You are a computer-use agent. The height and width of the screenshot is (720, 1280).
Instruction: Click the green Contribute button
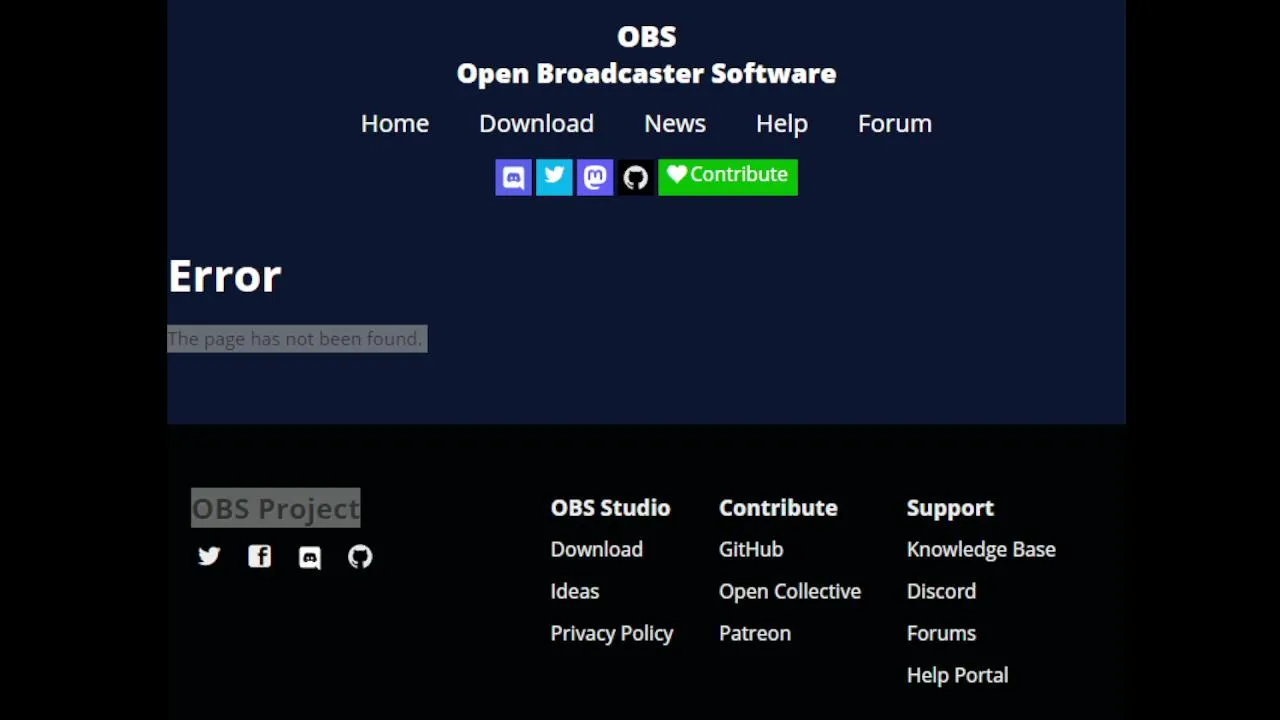pyautogui.click(x=728, y=177)
